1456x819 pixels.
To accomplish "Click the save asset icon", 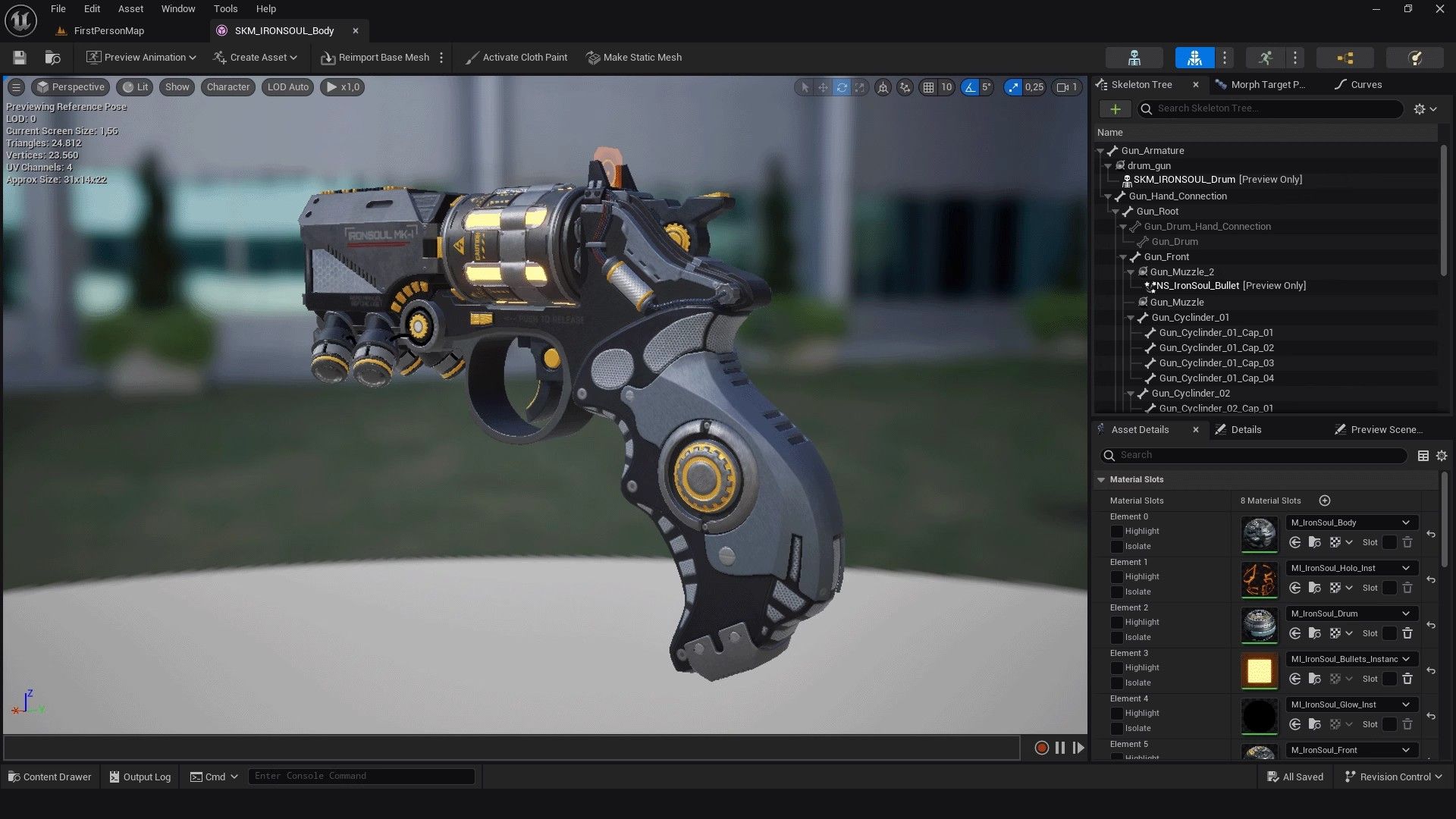I will click(20, 58).
